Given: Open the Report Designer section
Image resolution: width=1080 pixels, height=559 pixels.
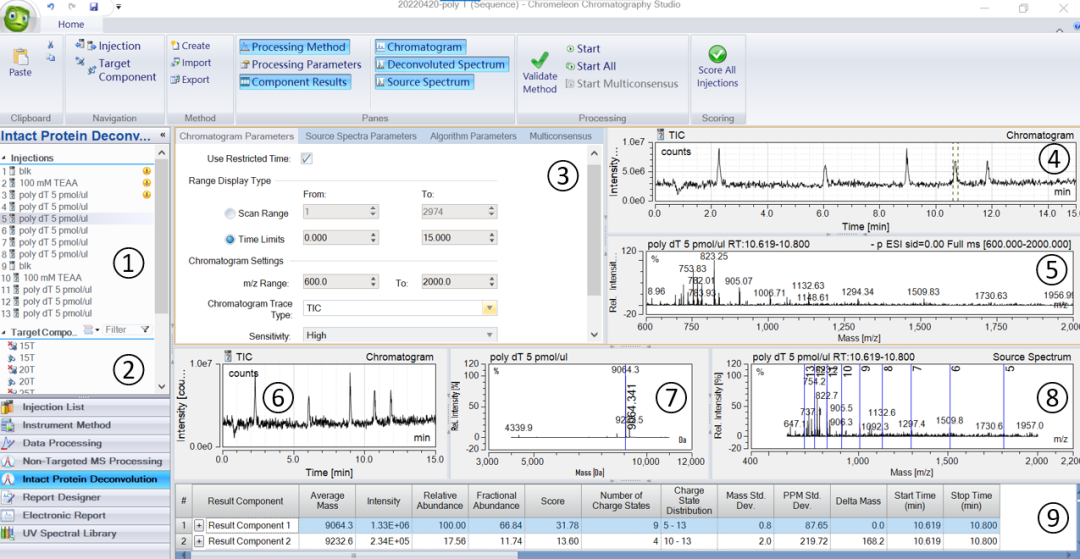Looking at the screenshot, I should pyautogui.click(x=62, y=497).
